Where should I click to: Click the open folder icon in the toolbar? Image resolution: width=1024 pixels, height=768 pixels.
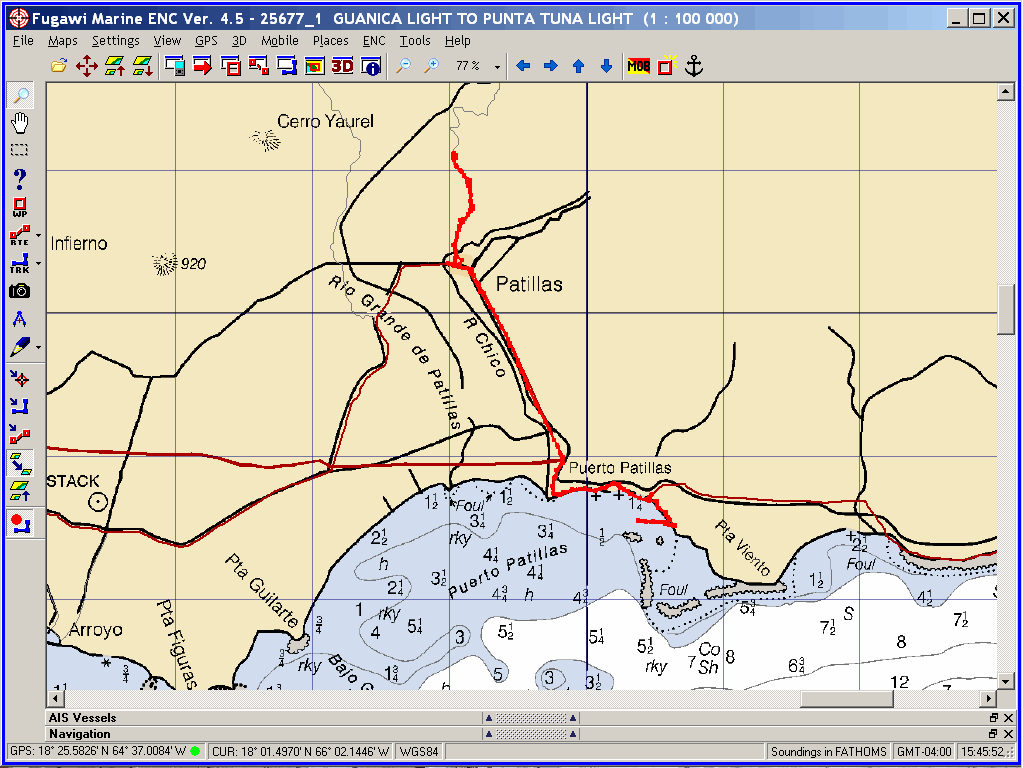coord(59,66)
